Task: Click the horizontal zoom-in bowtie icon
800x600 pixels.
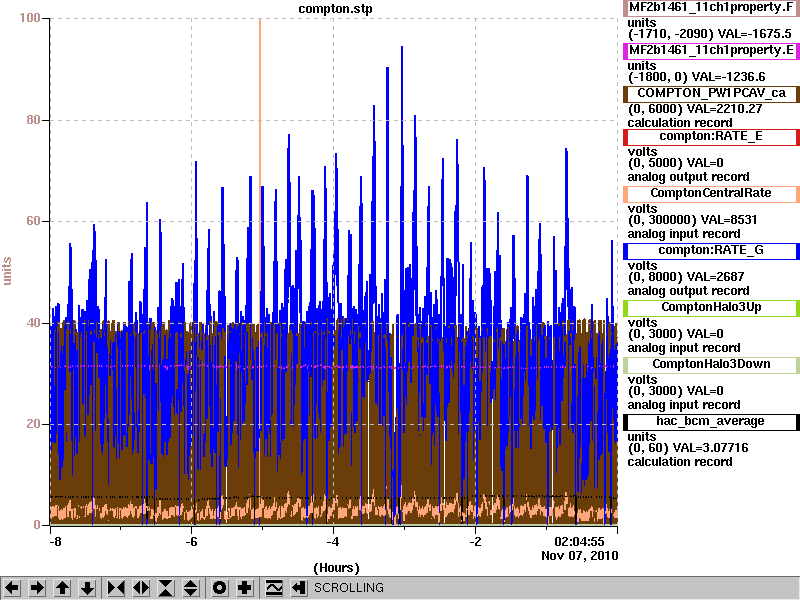Action: (x=116, y=588)
